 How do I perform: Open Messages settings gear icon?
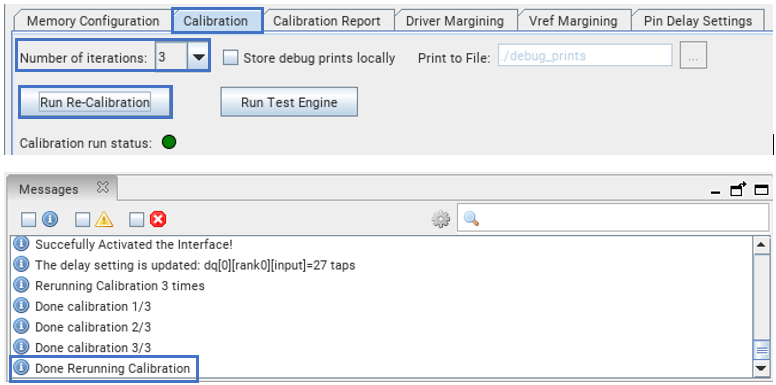tap(440, 219)
